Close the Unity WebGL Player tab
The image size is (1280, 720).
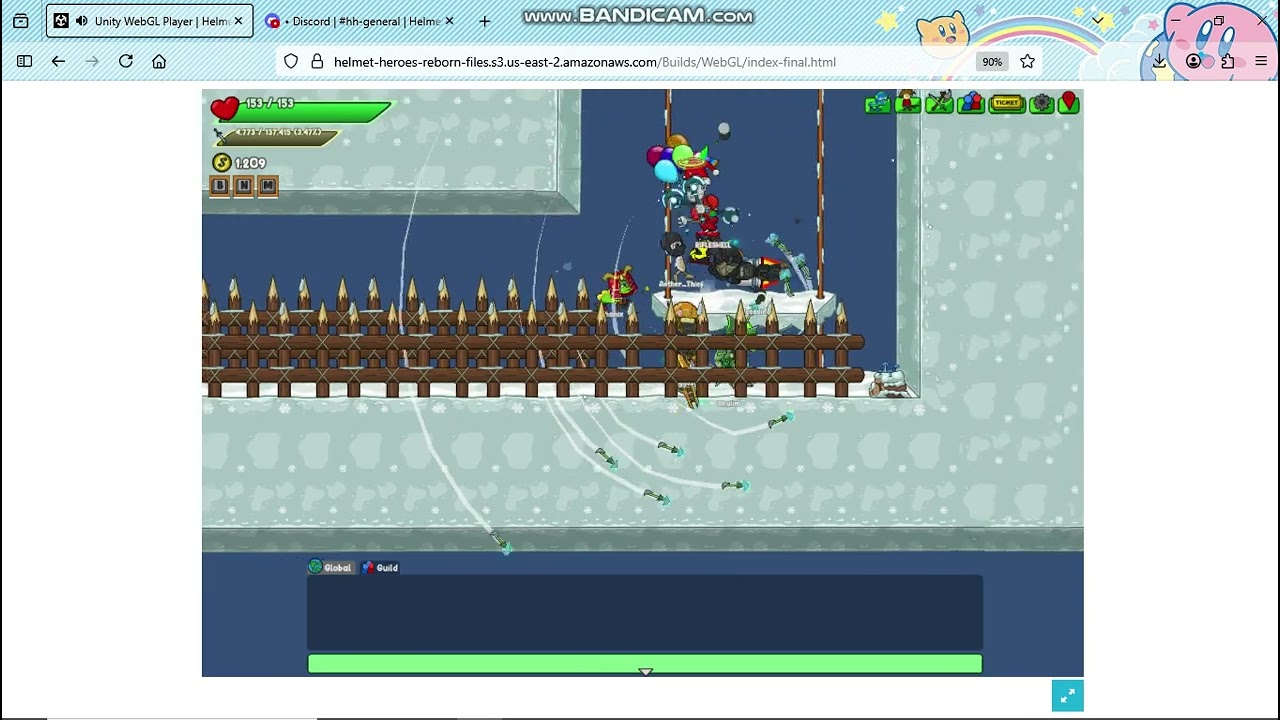coord(238,21)
